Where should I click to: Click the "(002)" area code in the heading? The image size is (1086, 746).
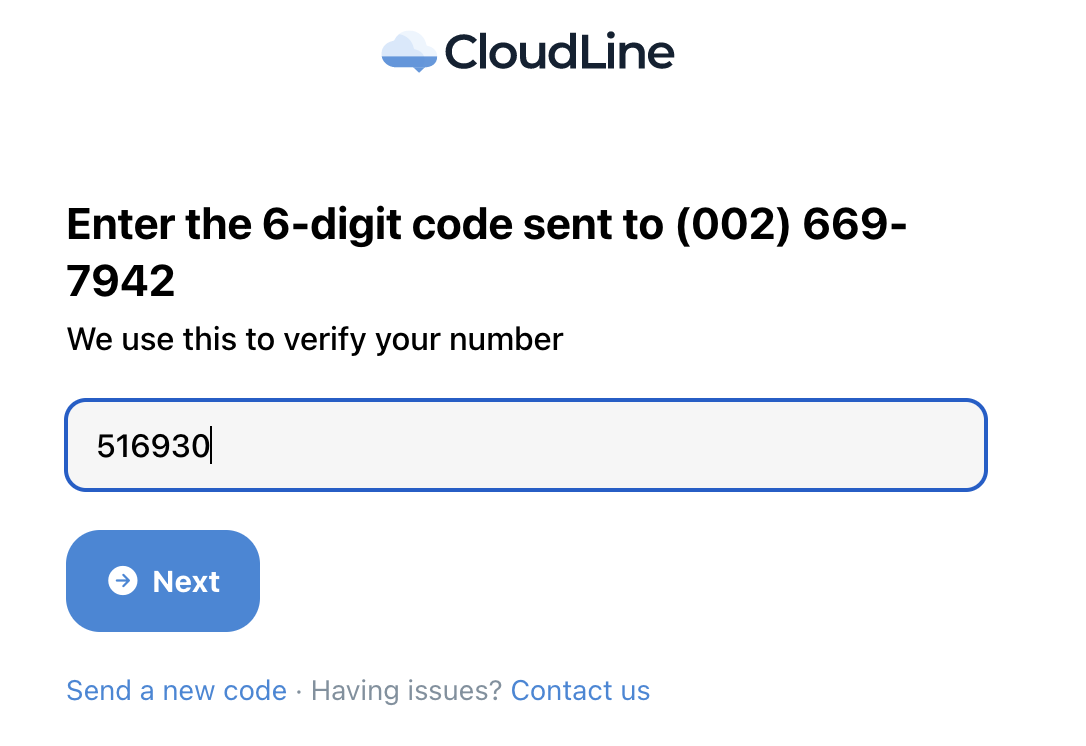pyautogui.click(x=733, y=225)
